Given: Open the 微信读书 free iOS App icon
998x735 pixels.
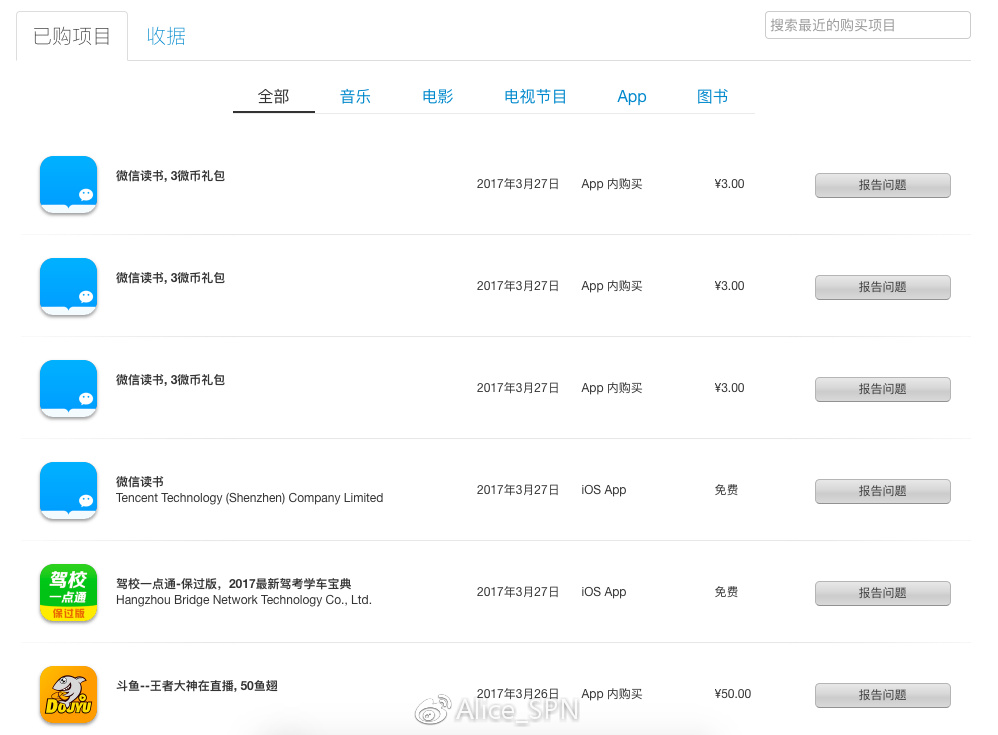Looking at the screenshot, I should [68, 490].
